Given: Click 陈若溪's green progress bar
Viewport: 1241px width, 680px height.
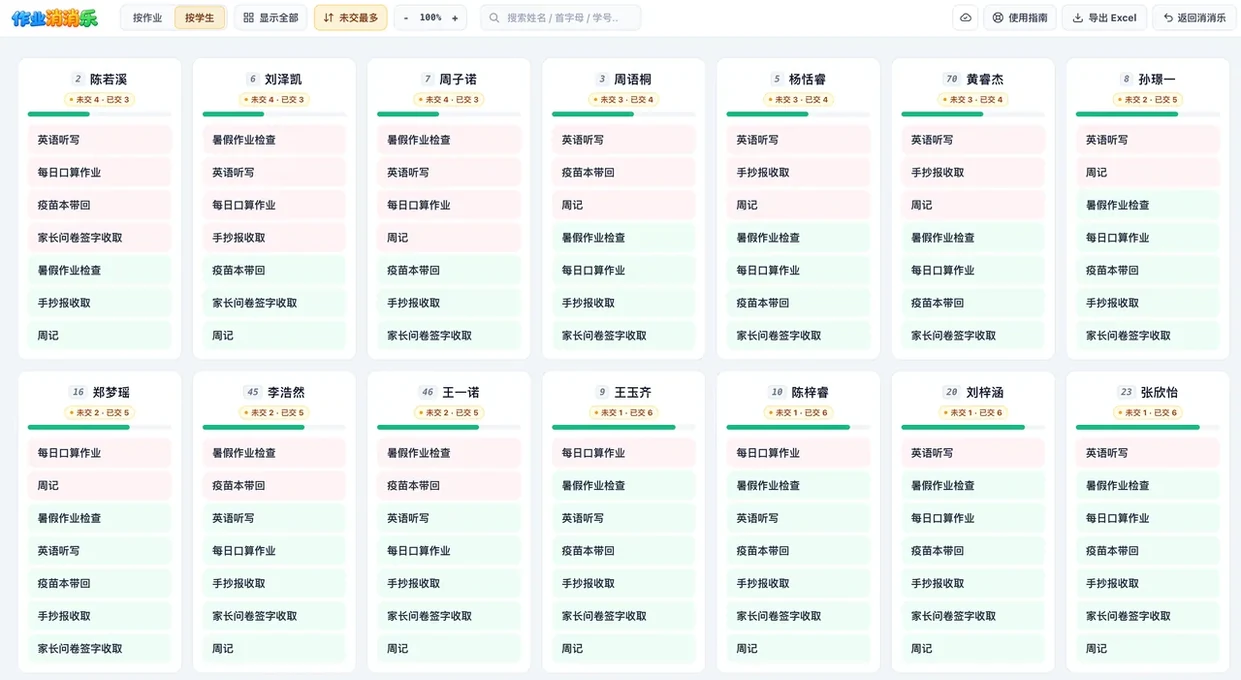Looking at the screenshot, I should point(58,114).
